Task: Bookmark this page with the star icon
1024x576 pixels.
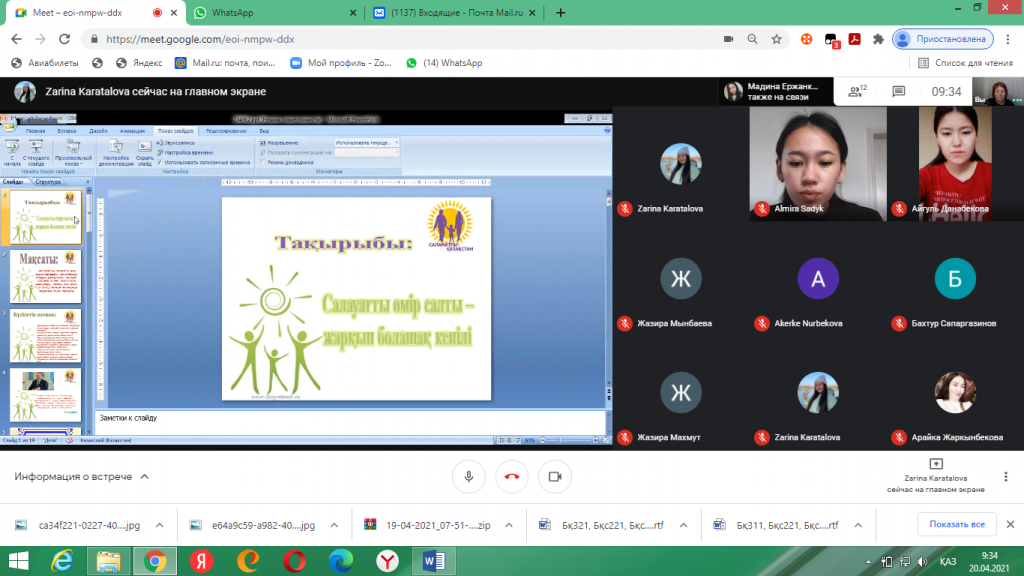Action: pyautogui.click(x=776, y=39)
